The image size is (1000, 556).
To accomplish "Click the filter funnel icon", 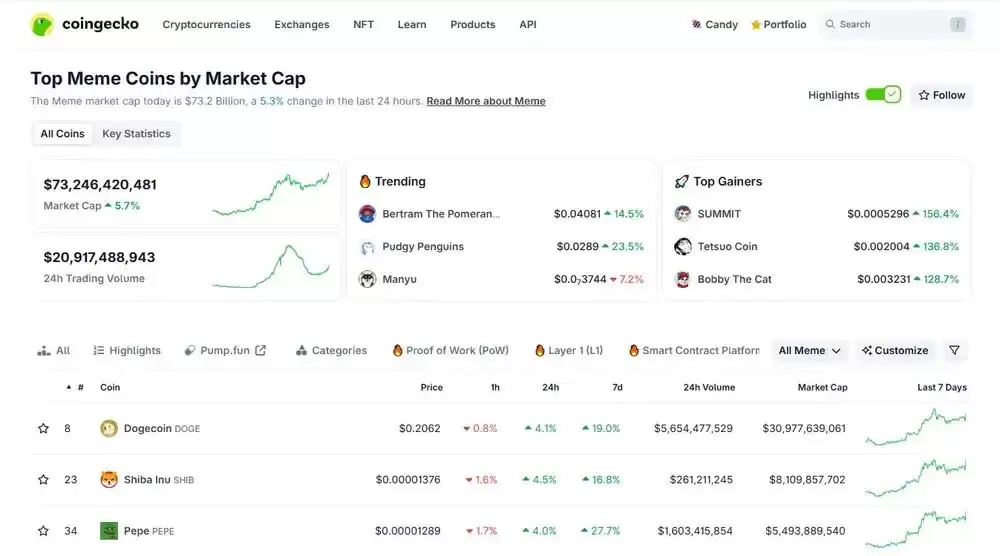I will 954,350.
